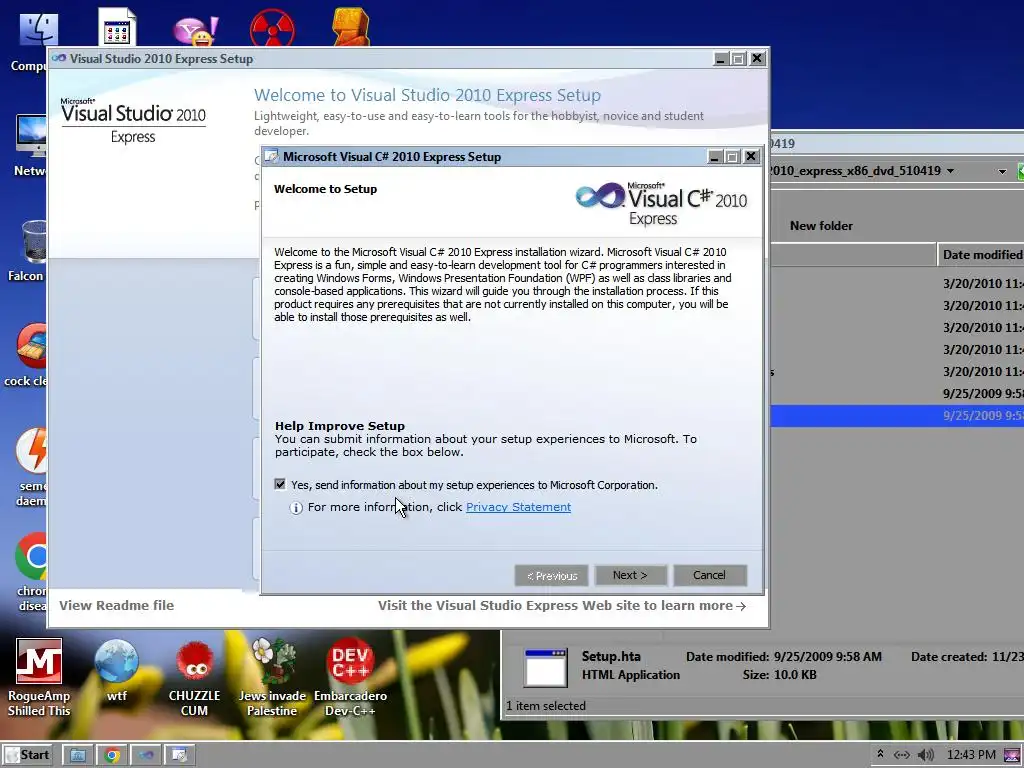The height and width of the screenshot is (768, 1024).
Task: Open the red fuzzy Chuzzle desktop icon
Action: [195, 677]
